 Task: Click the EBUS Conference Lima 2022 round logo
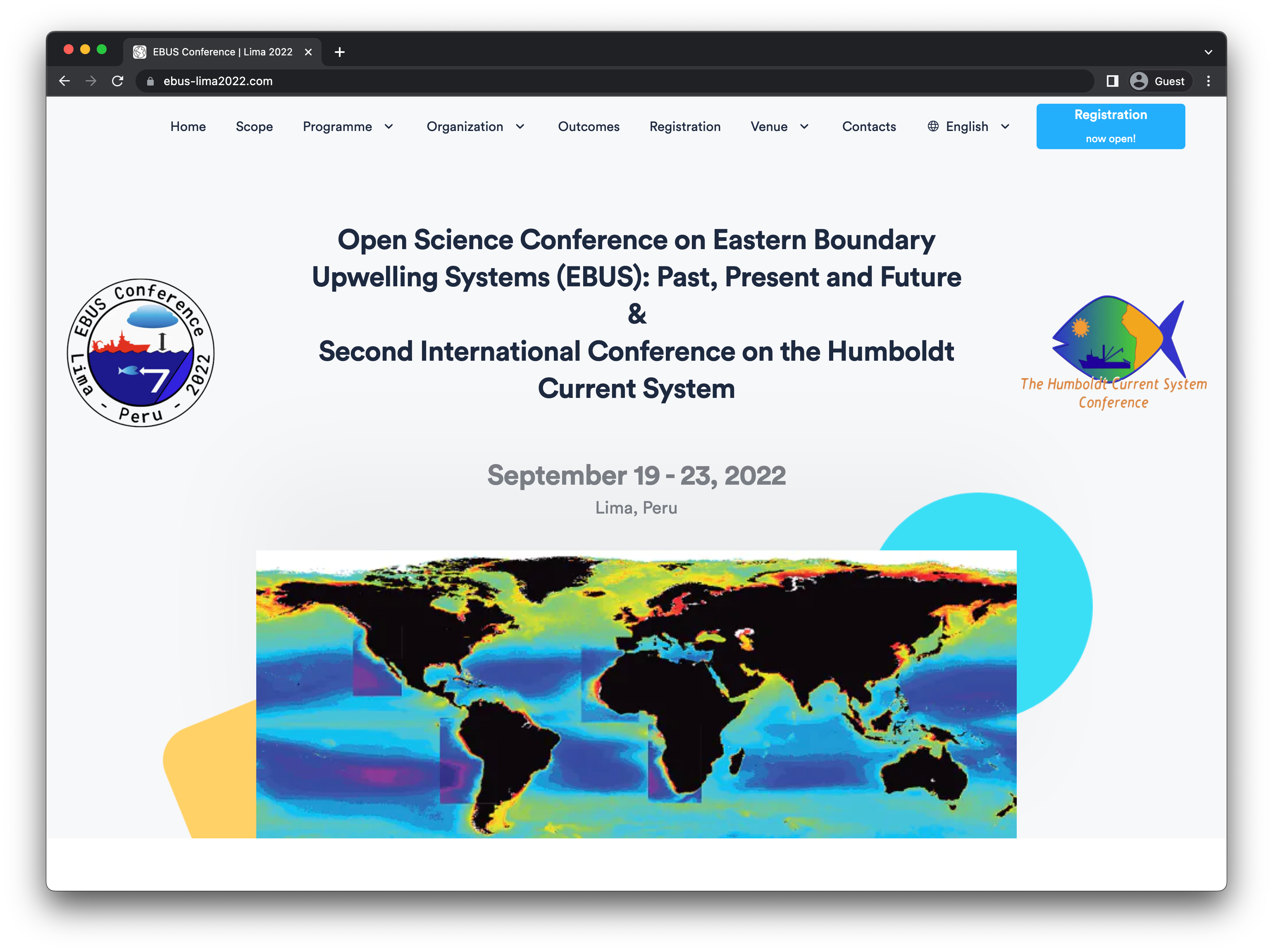pyautogui.click(x=141, y=352)
